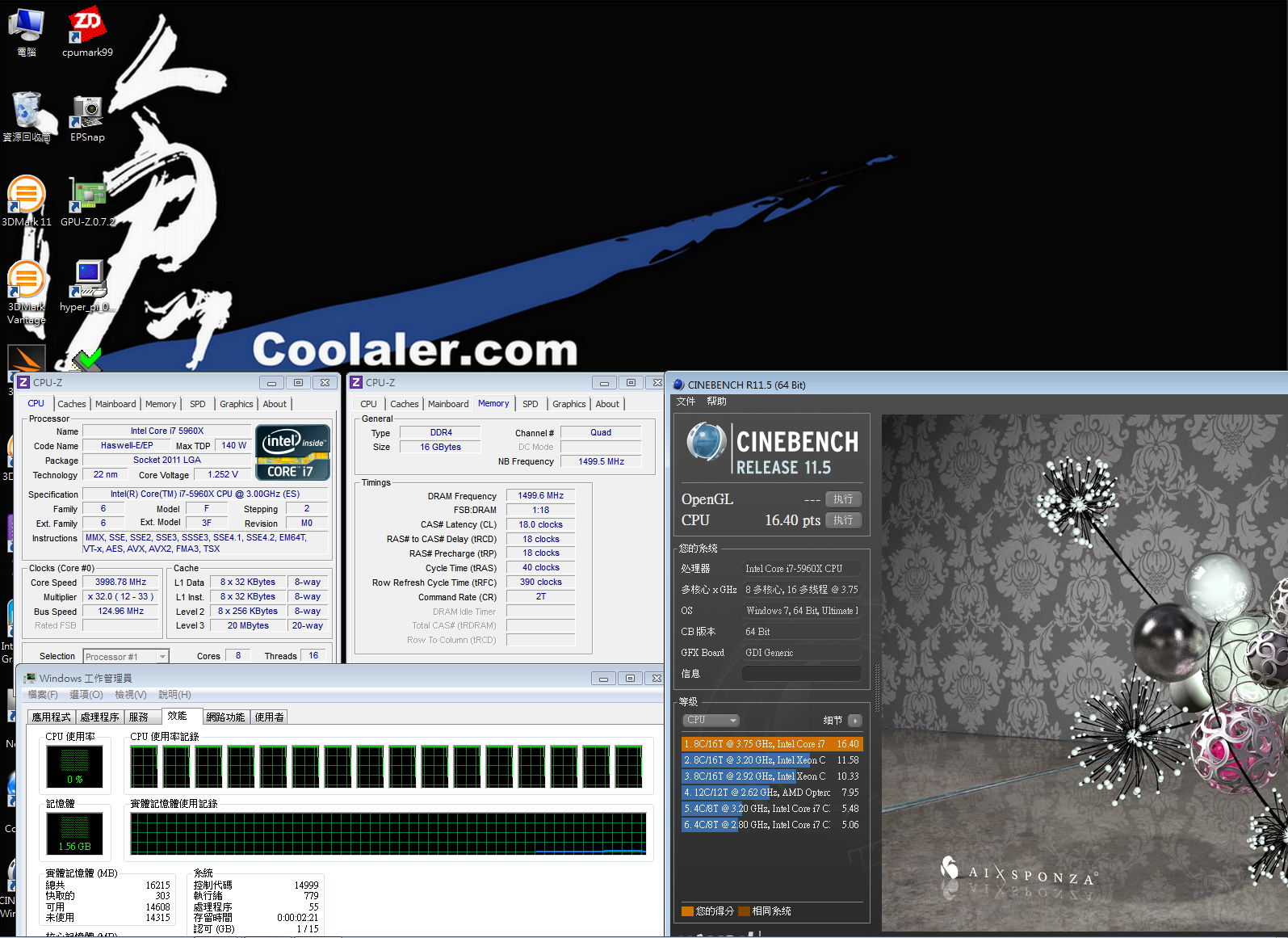This screenshot has height=938, width=1288.
Task: Click the 相同系統 legend swatch
Action: (x=744, y=911)
